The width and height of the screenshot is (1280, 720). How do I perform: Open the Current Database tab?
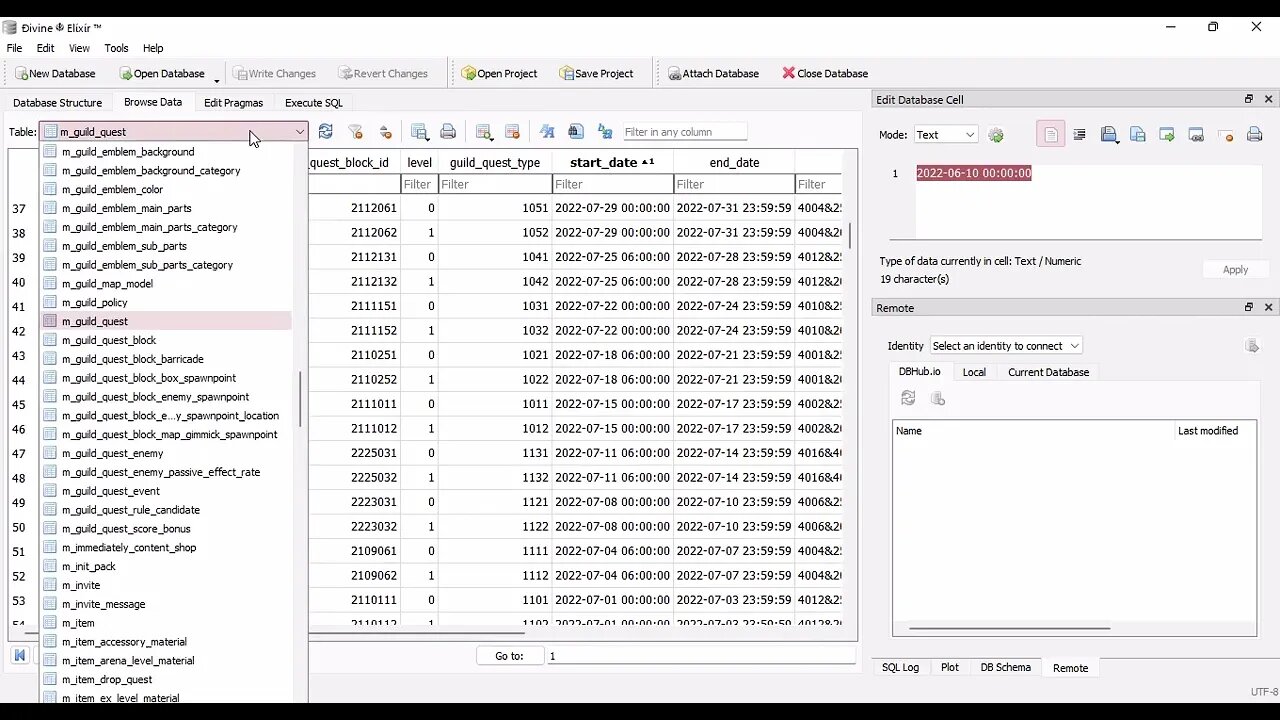click(1048, 372)
